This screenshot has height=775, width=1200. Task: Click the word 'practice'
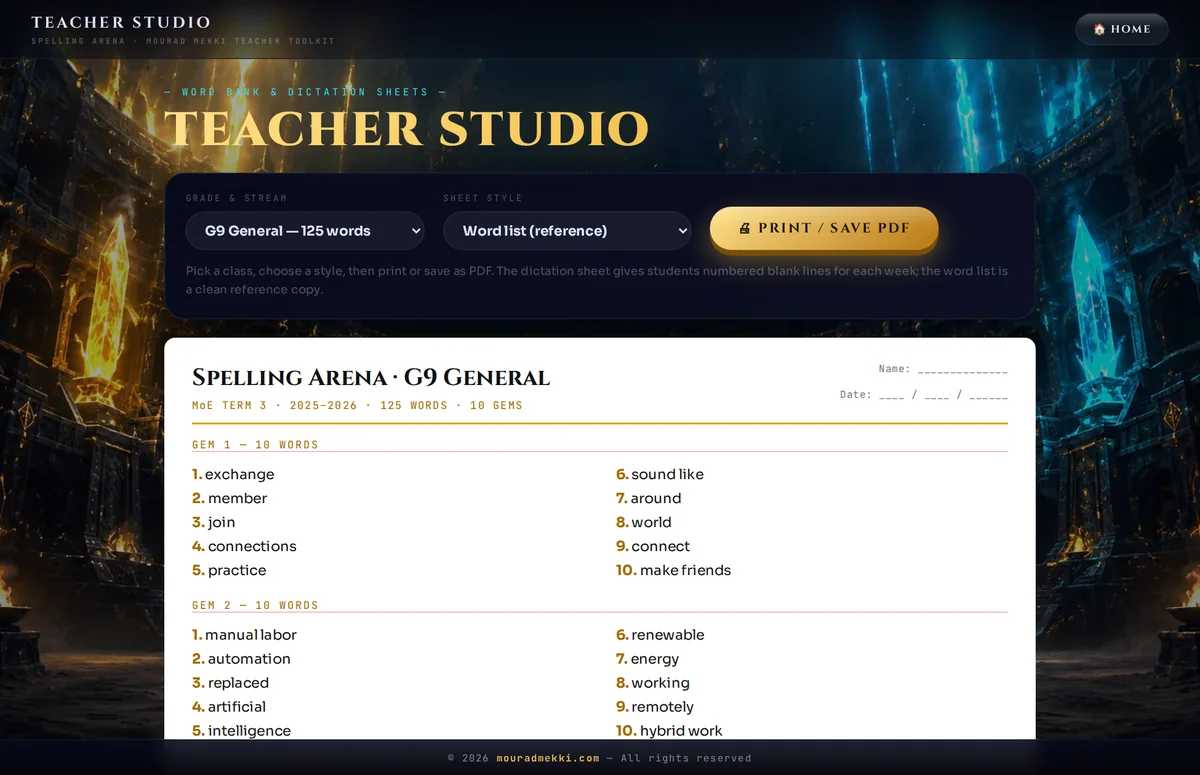point(237,570)
